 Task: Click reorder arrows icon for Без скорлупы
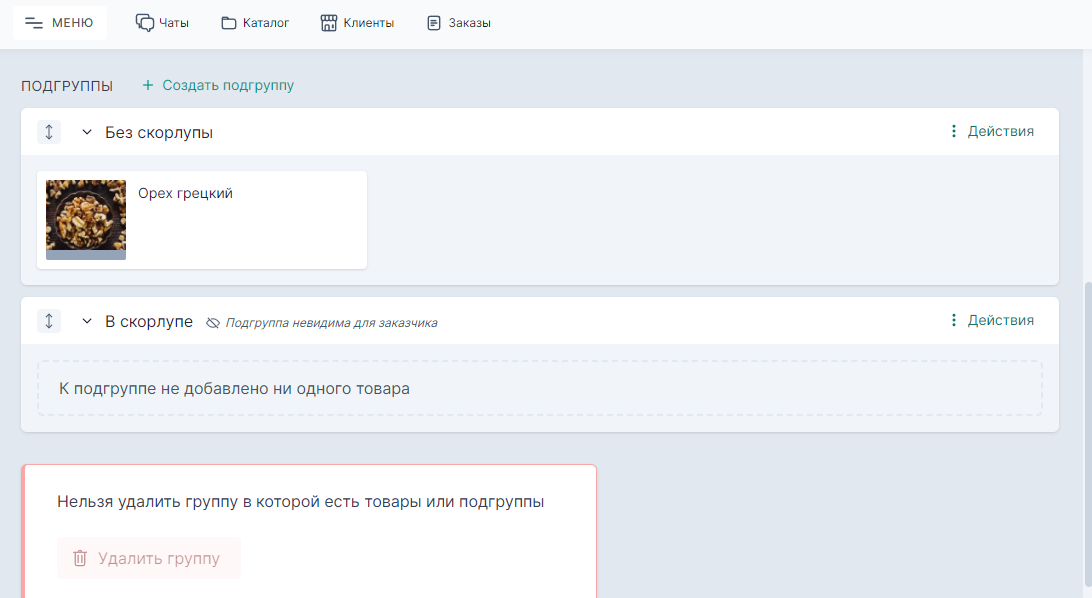pos(49,132)
